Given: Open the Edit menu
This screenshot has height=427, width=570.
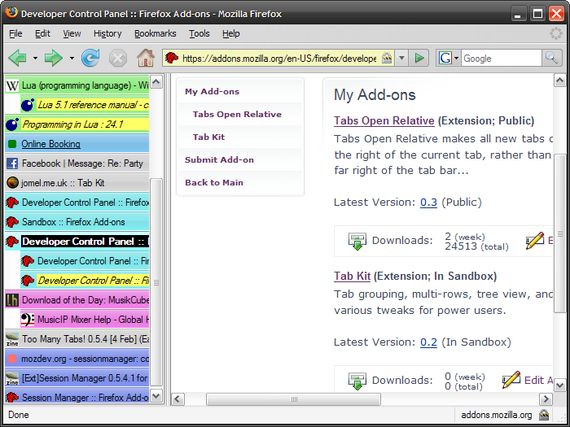Looking at the screenshot, I should 43,34.
